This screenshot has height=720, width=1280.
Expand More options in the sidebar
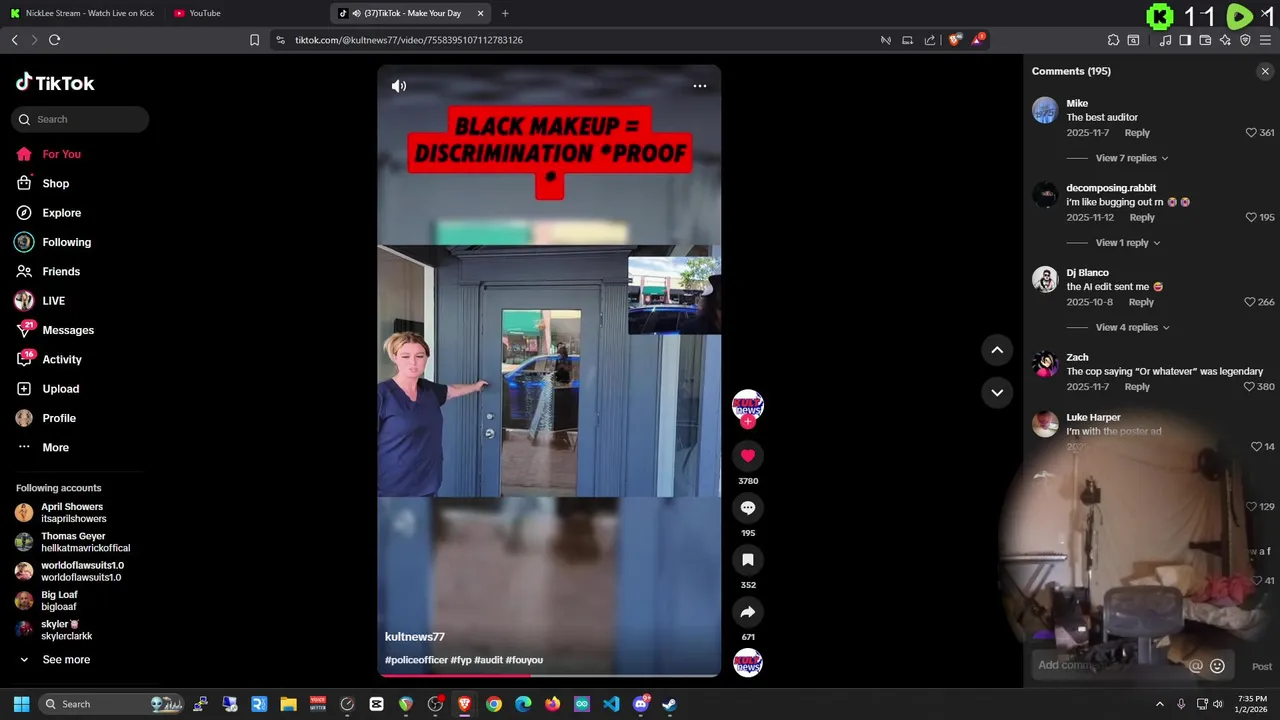tap(55, 448)
